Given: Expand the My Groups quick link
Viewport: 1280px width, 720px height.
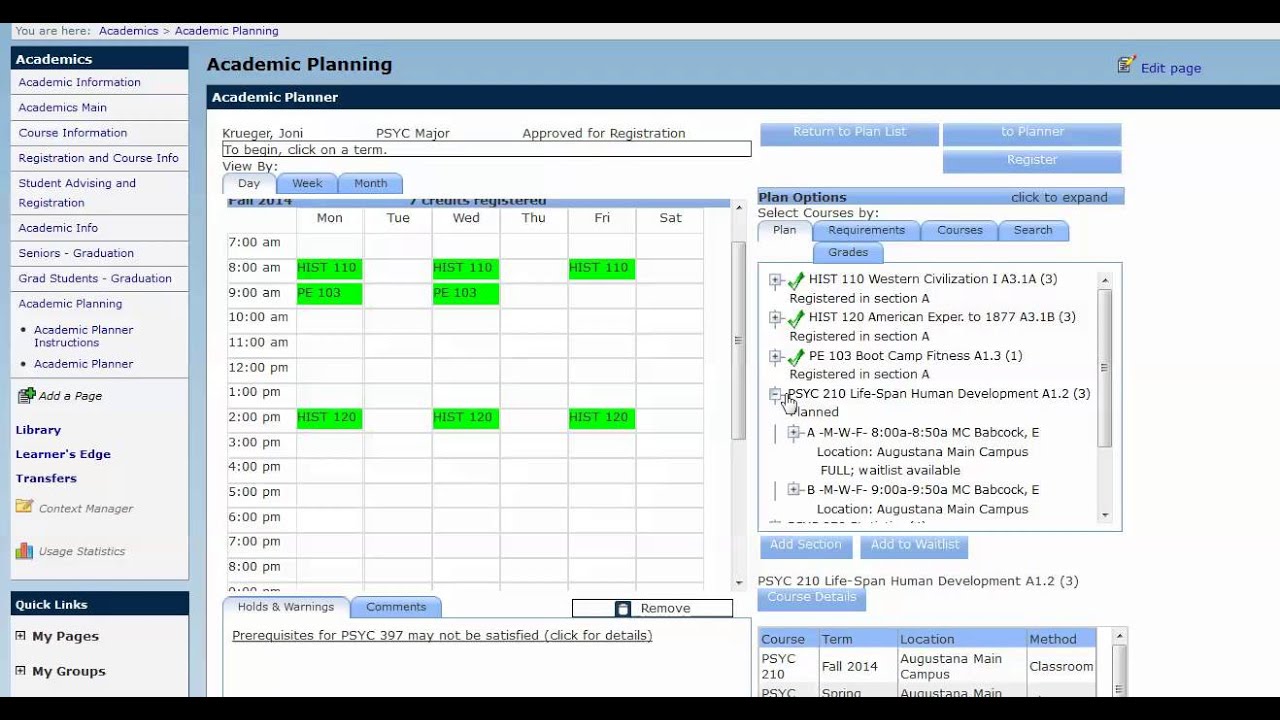Looking at the screenshot, I should (21, 671).
